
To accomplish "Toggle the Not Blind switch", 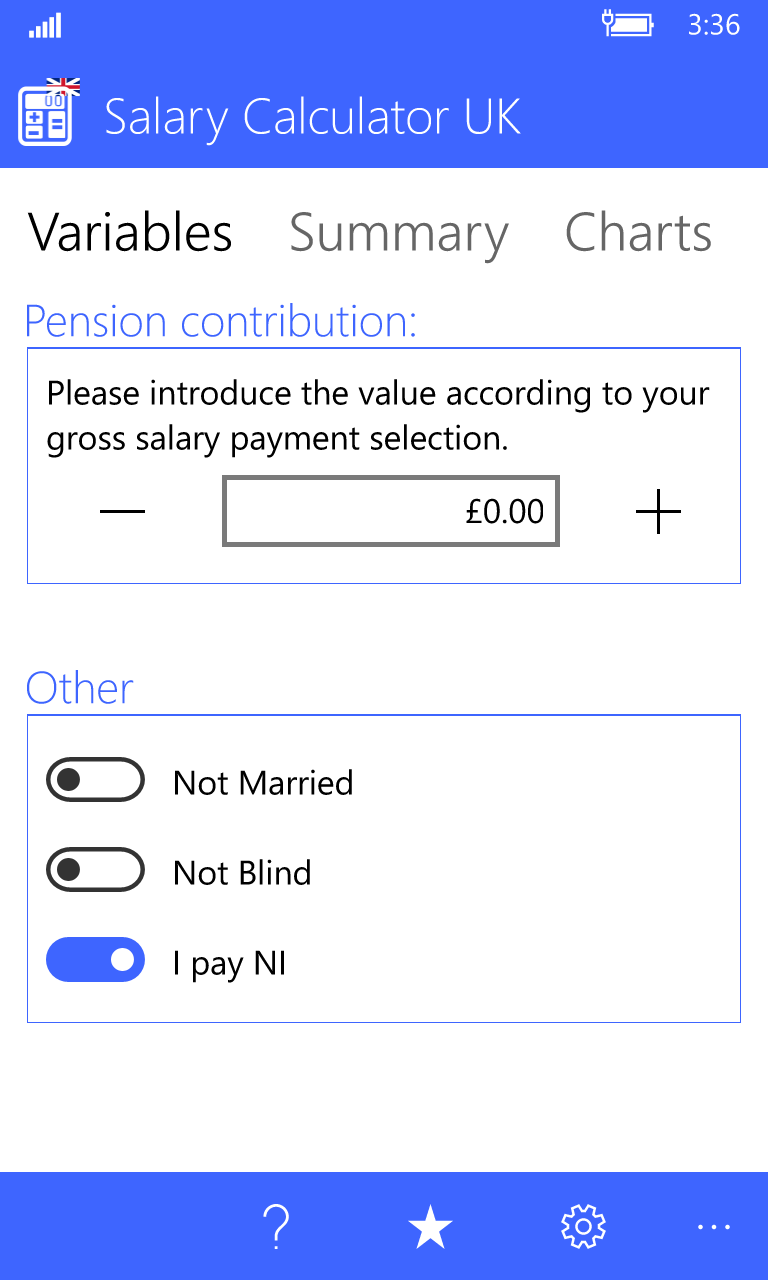I will click(96, 871).
